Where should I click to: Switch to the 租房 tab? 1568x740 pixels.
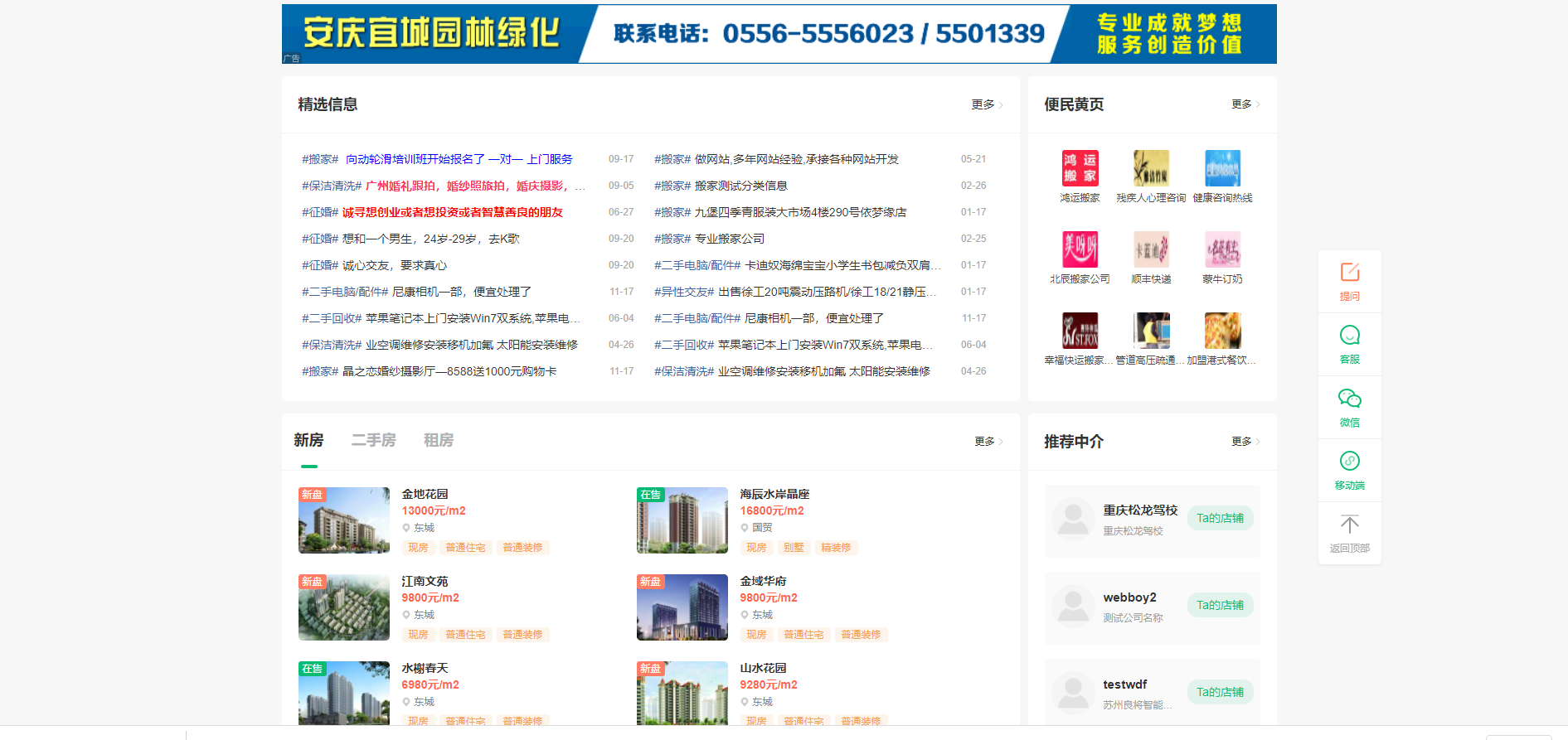(438, 440)
